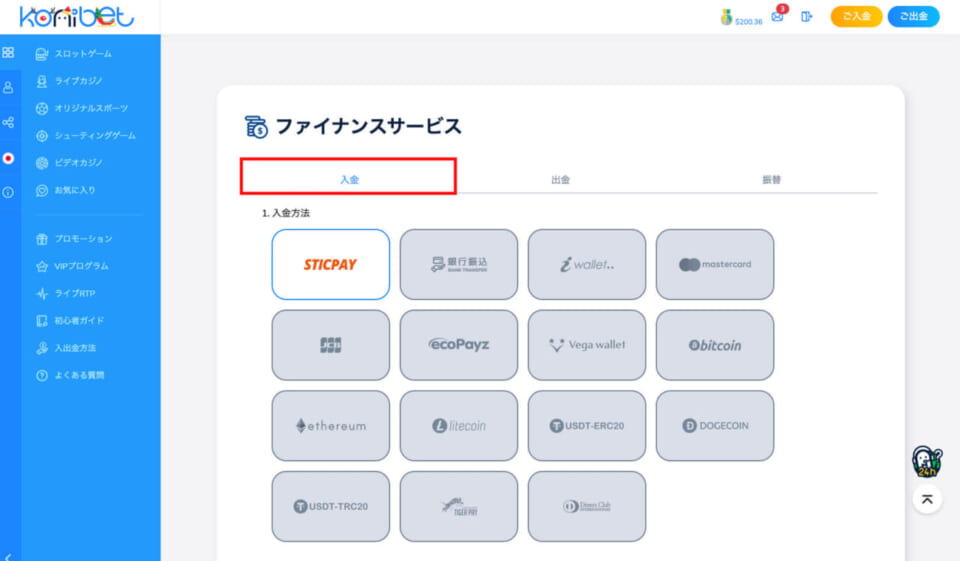
Task: Select USDT-ERC20 payment method
Action: click(x=587, y=426)
